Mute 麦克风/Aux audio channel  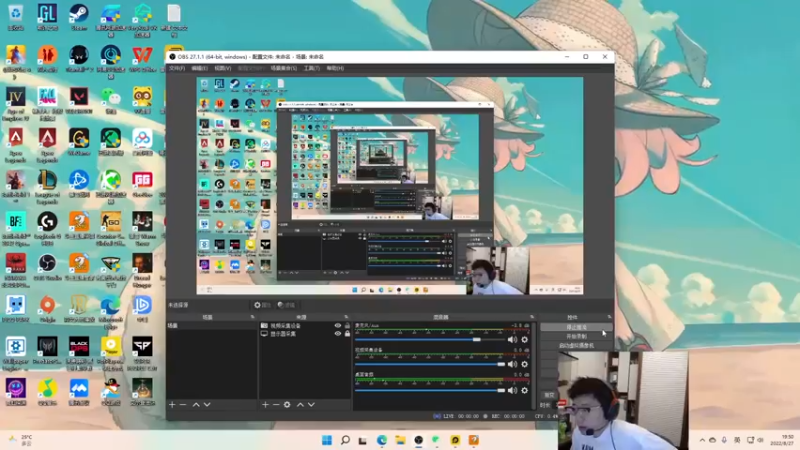tap(512, 340)
